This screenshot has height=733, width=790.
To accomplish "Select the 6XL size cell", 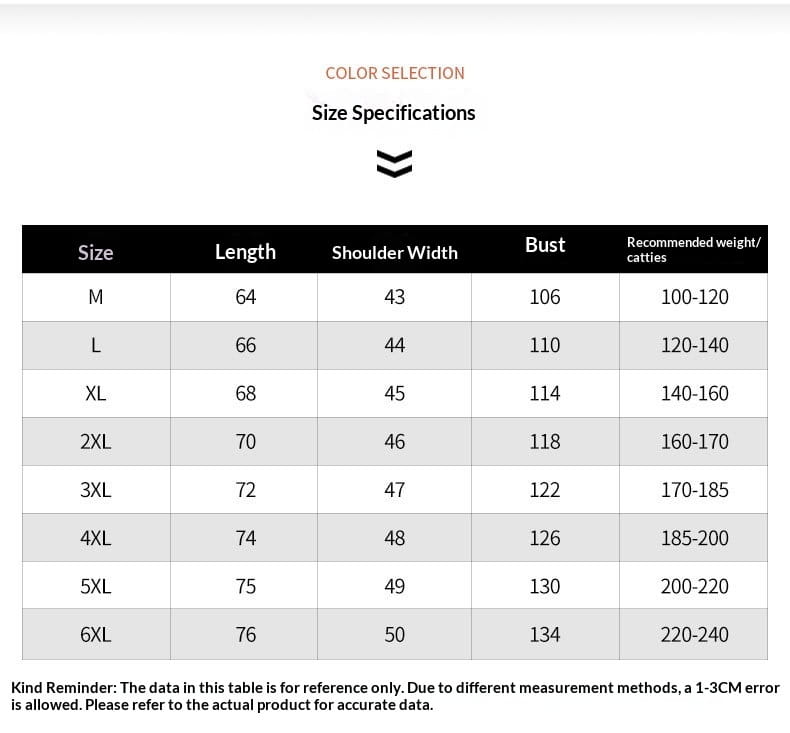I will (96, 634).
